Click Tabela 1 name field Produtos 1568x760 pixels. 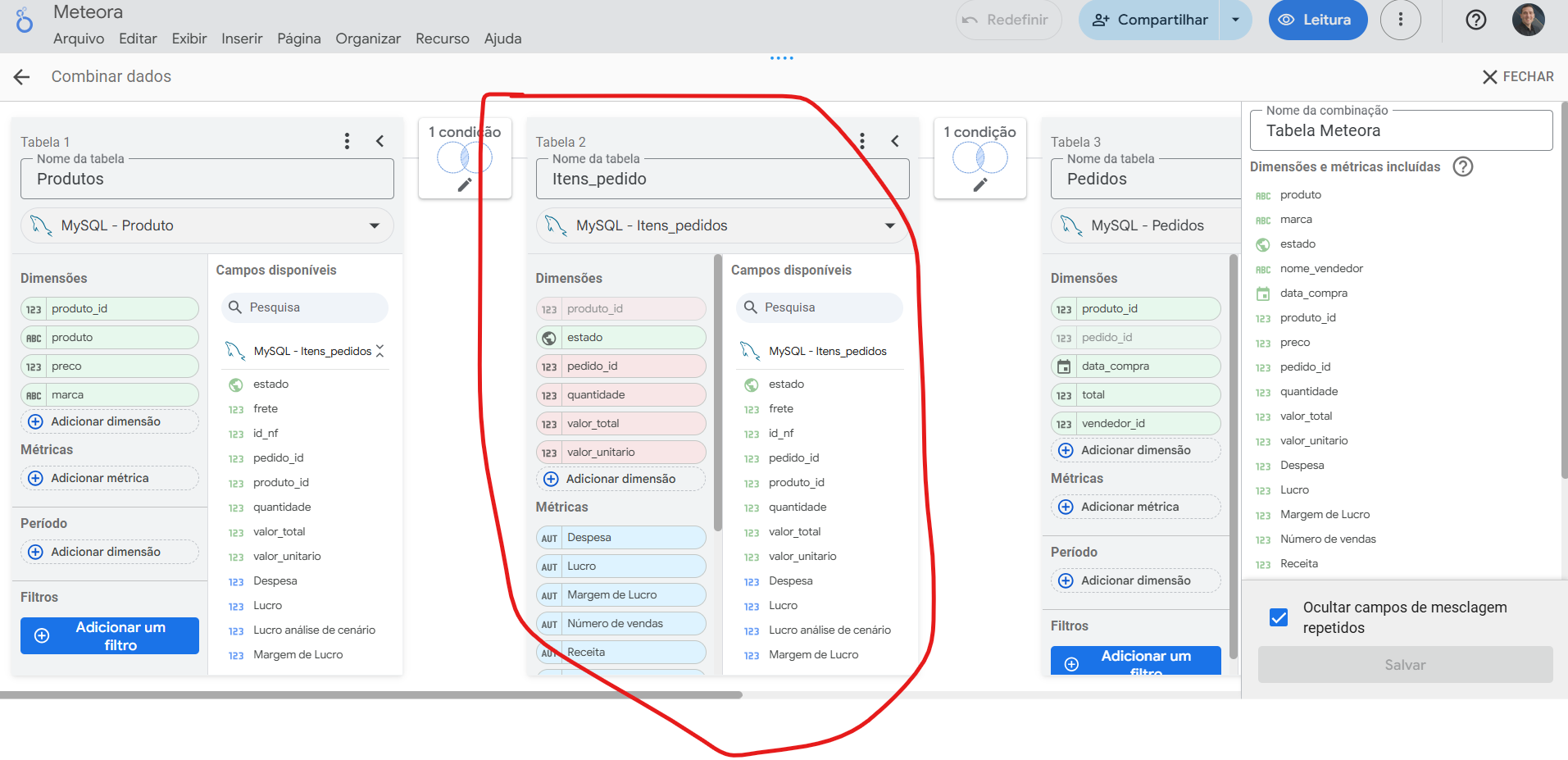(207, 179)
